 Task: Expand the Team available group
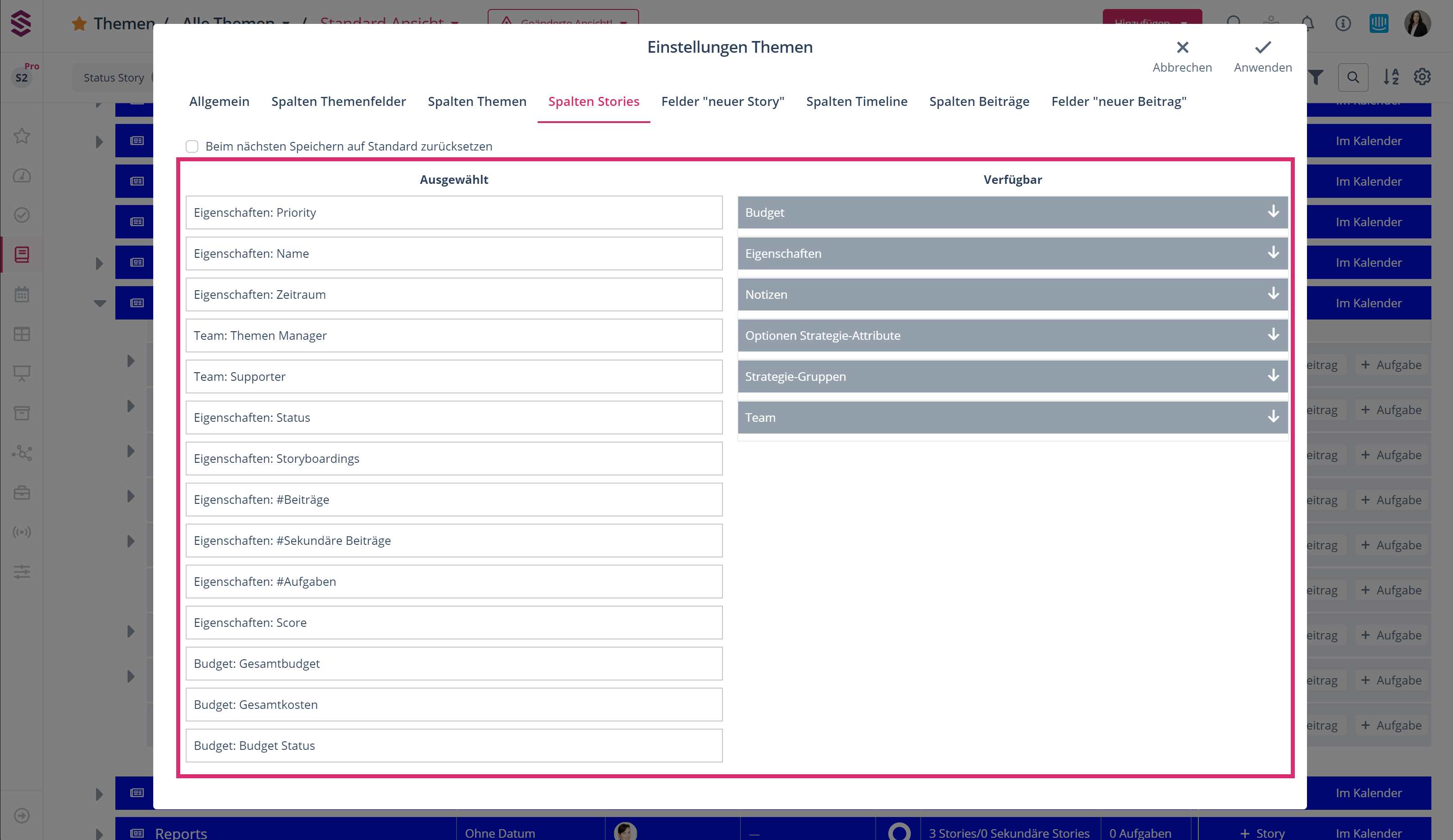(x=1273, y=417)
